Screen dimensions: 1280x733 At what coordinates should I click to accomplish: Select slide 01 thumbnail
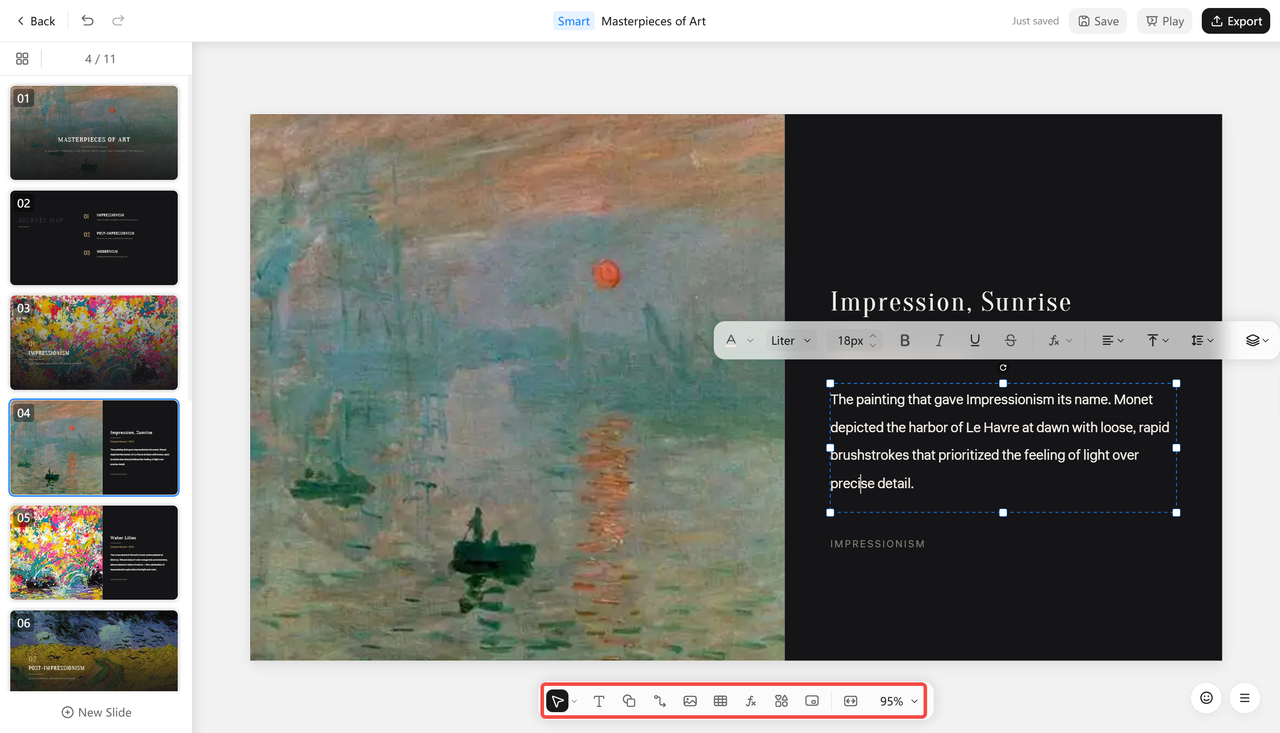[x=94, y=133]
